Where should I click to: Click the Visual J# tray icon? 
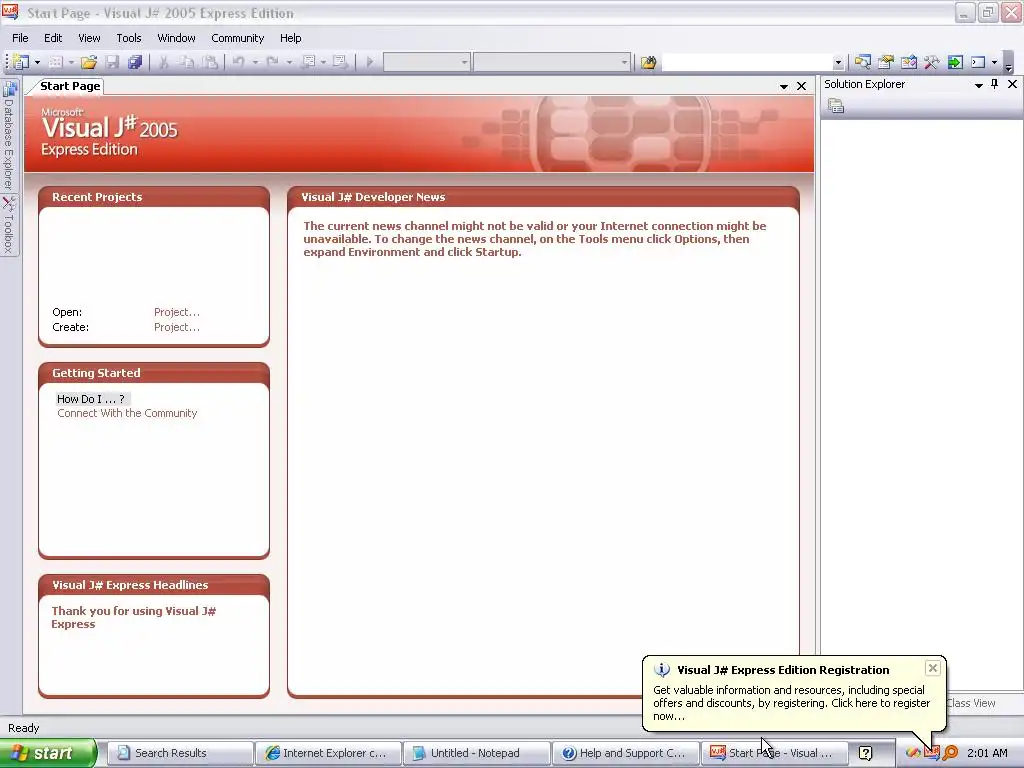point(932,753)
